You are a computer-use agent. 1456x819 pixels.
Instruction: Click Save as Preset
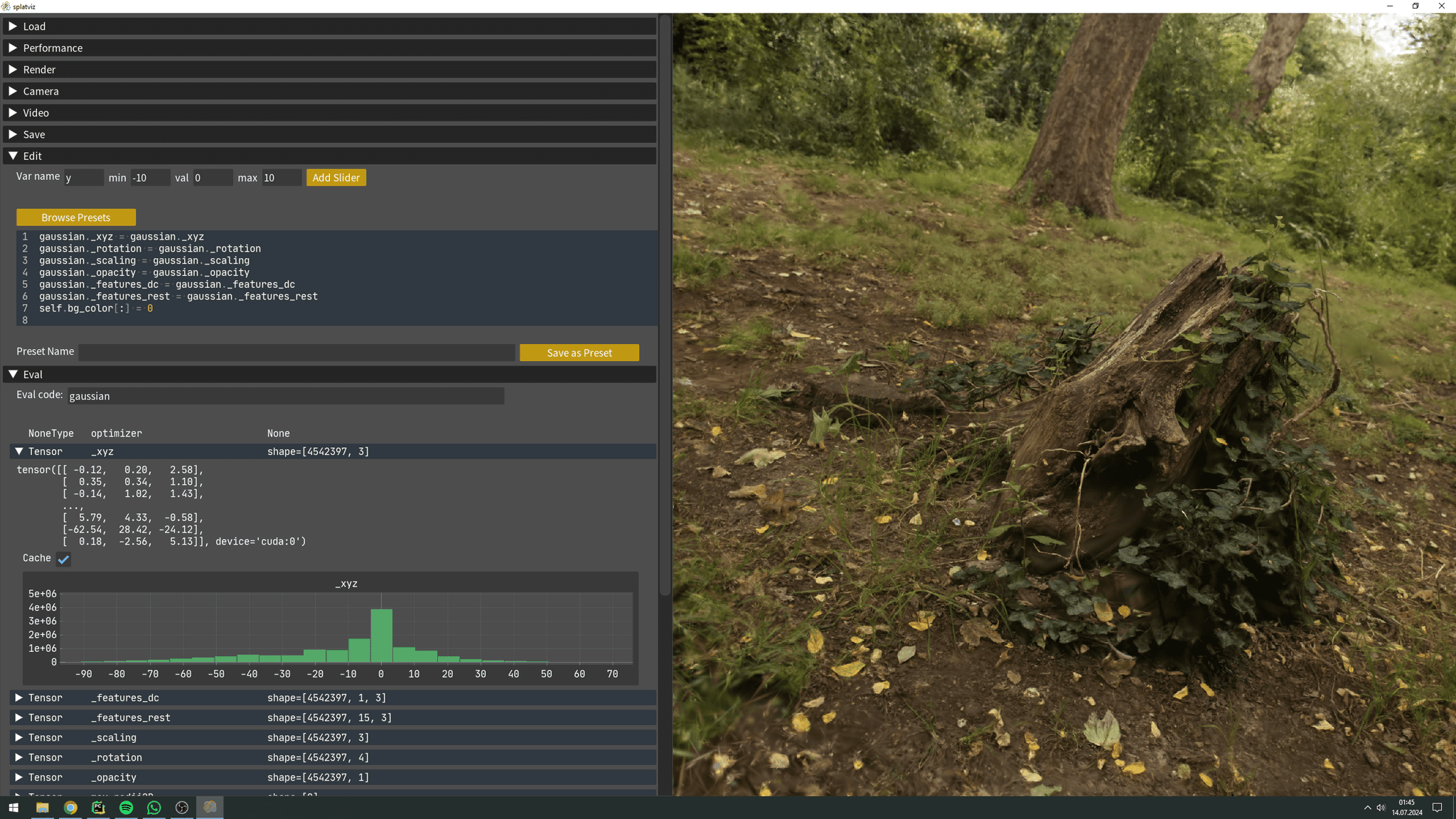[x=579, y=352]
